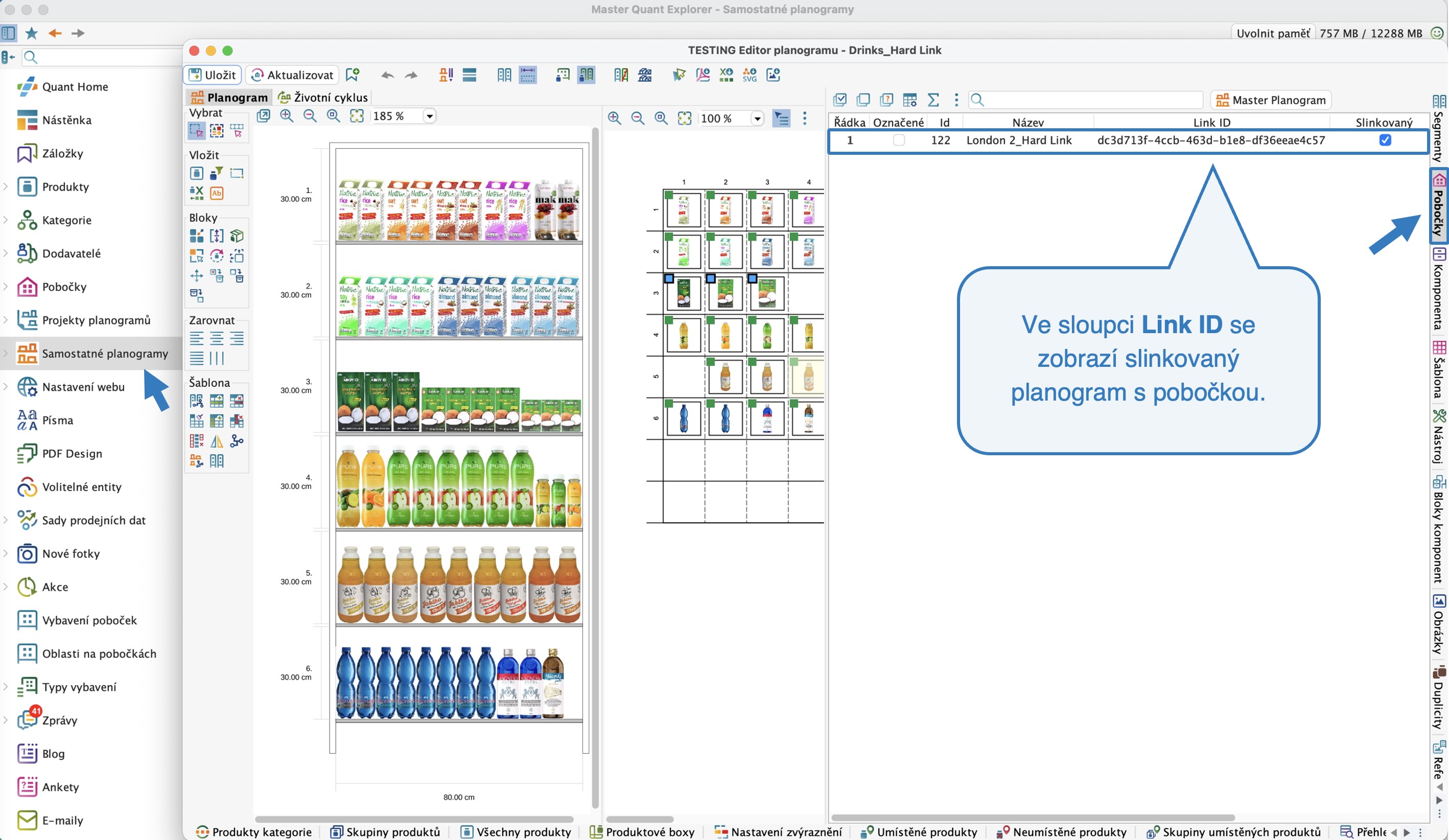Expand the Kategorie tree item
The height and width of the screenshot is (840, 1449).
pos(6,220)
